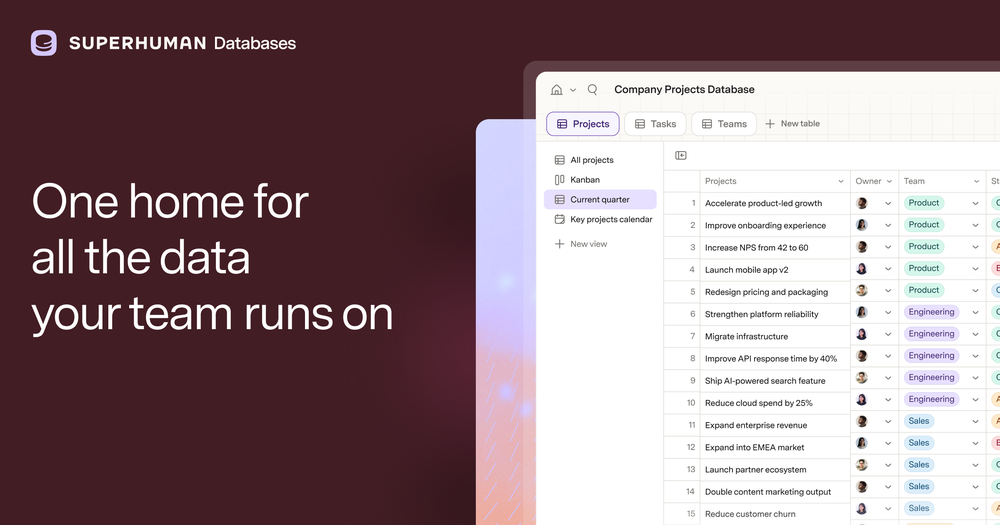Screen dimensions: 1000x525
Task: Click the Sales tag for Launch partner ecosystem
Action: [919, 464]
